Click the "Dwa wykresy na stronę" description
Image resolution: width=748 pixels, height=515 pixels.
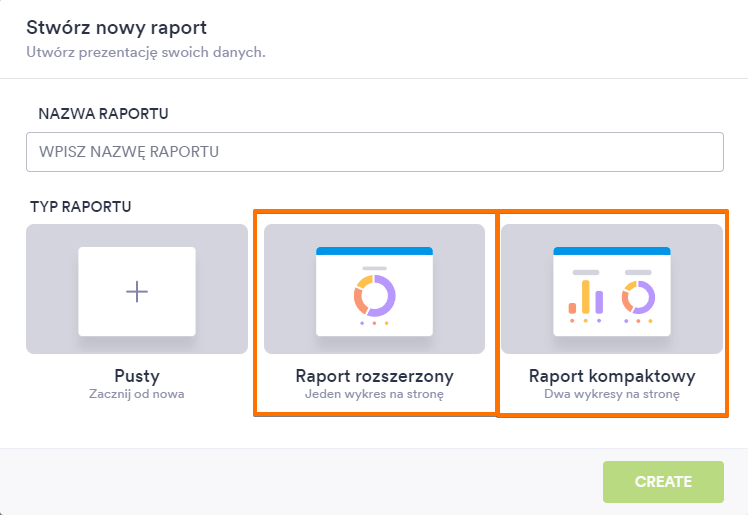point(612,394)
